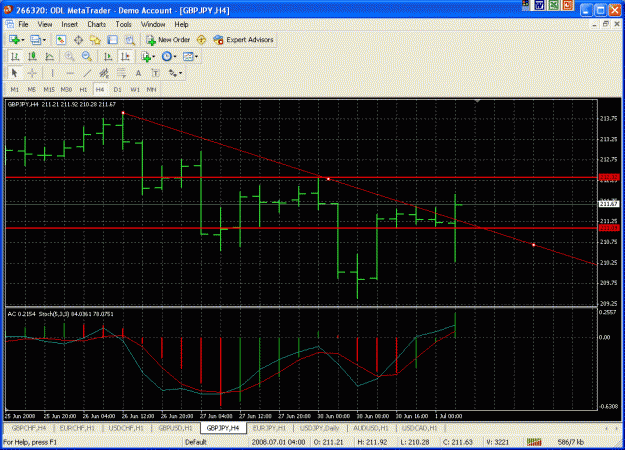The image size is (625, 450).
Task: Switch timeframe to M15
Action: click(49, 90)
